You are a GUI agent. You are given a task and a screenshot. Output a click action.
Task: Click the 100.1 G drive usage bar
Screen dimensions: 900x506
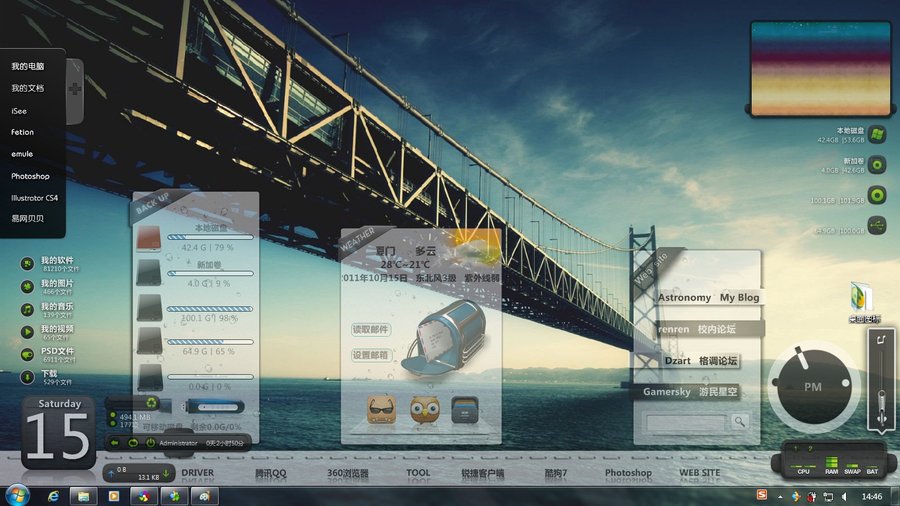(x=210, y=309)
